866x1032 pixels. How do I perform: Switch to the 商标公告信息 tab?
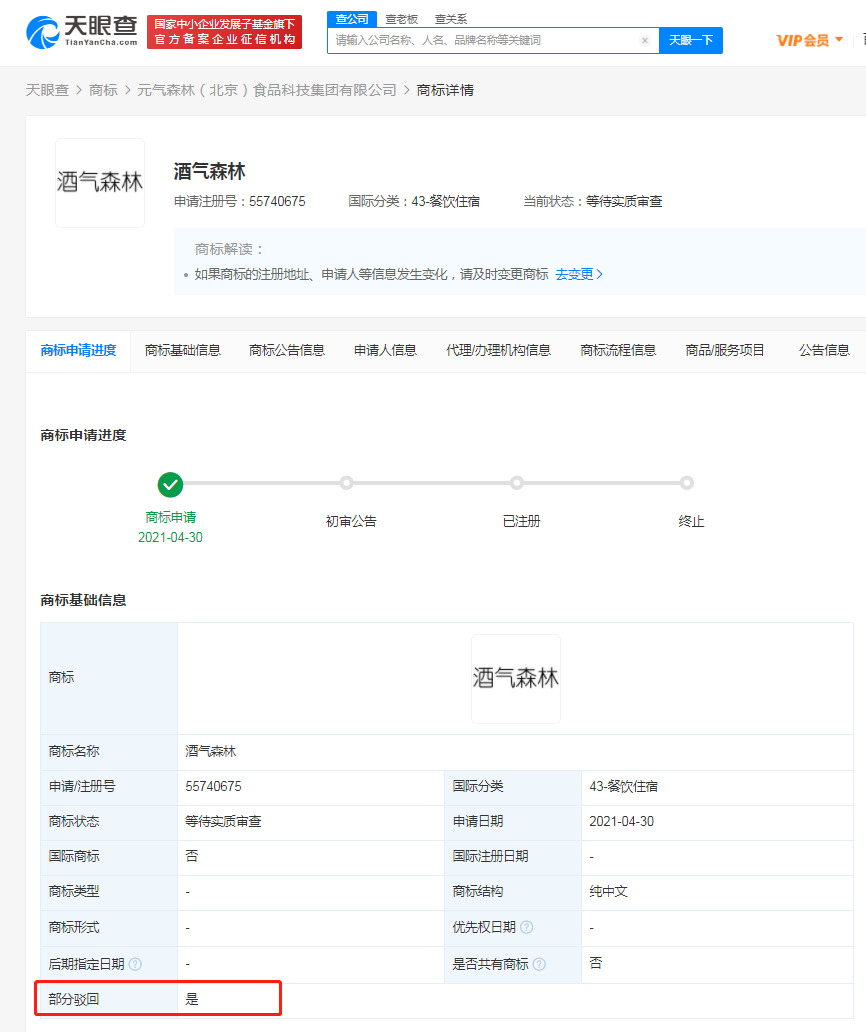[x=287, y=350]
